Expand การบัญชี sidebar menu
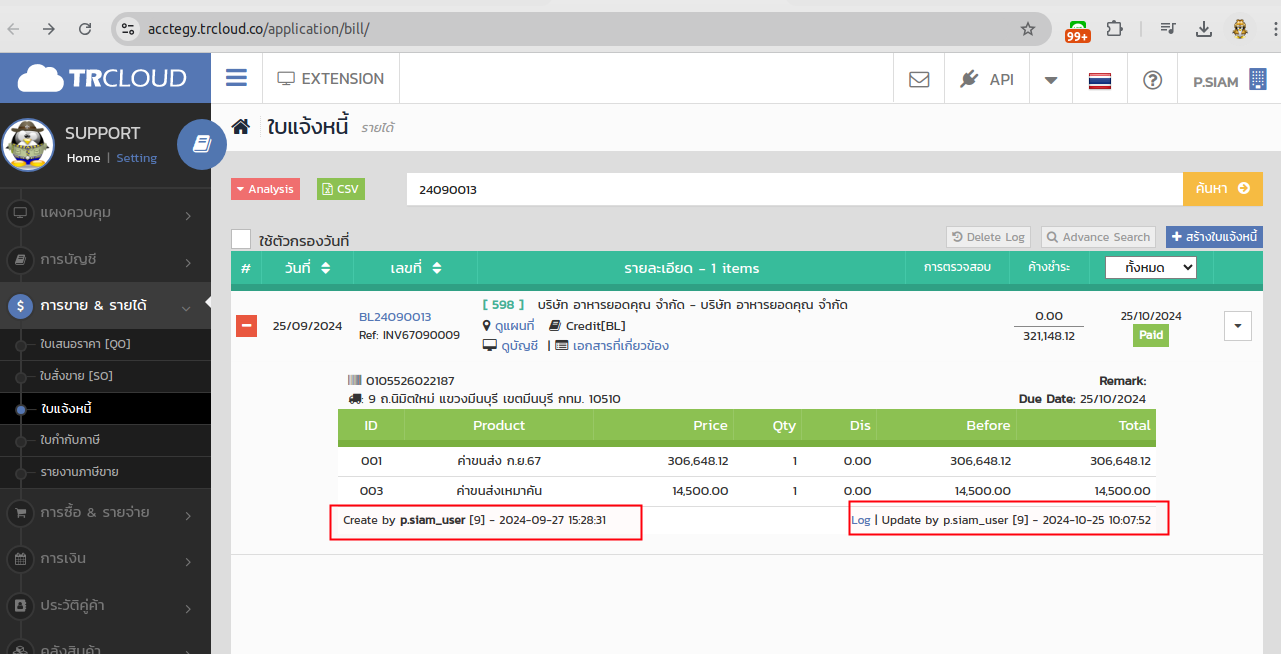 [x=105, y=260]
